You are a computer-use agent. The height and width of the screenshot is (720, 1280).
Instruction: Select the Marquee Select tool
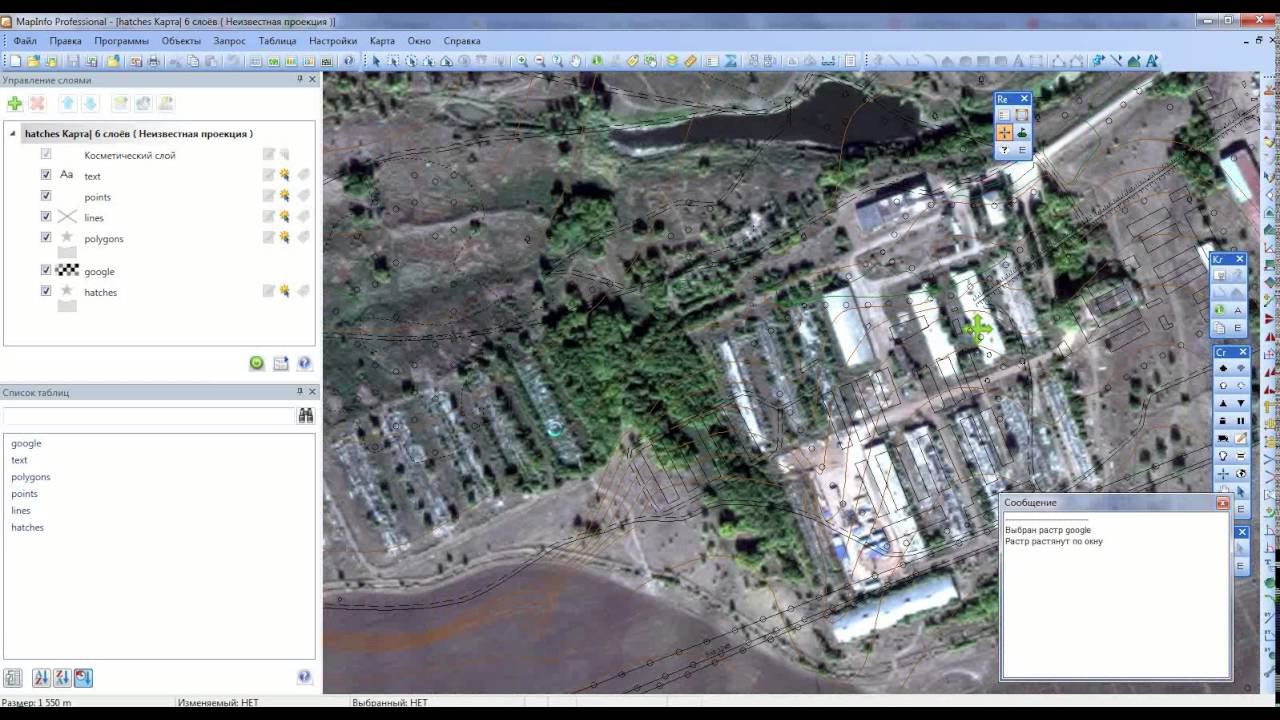point(394,61)
